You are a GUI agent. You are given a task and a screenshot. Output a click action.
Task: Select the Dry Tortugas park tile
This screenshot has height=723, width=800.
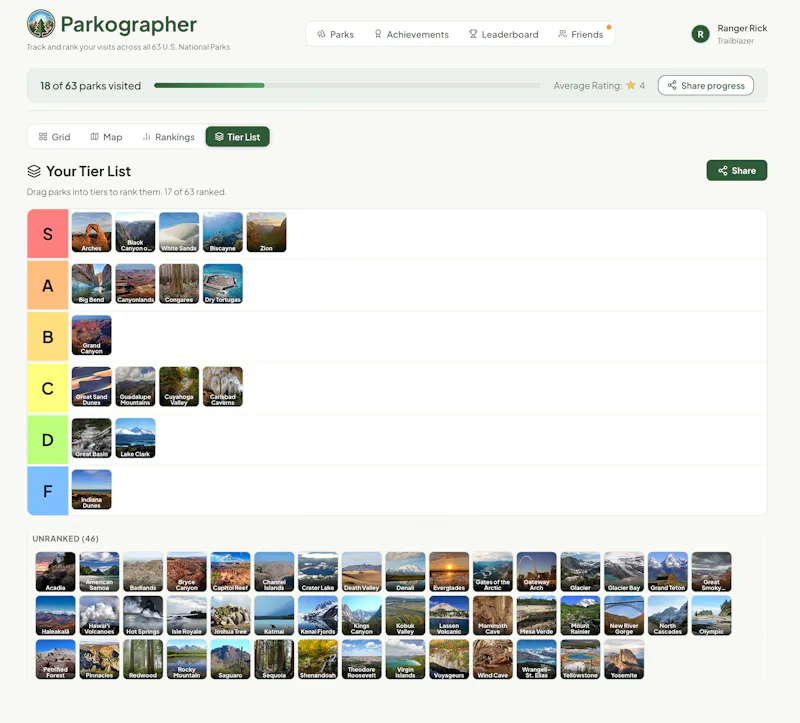pyautogui.click(x=223, y=284)
